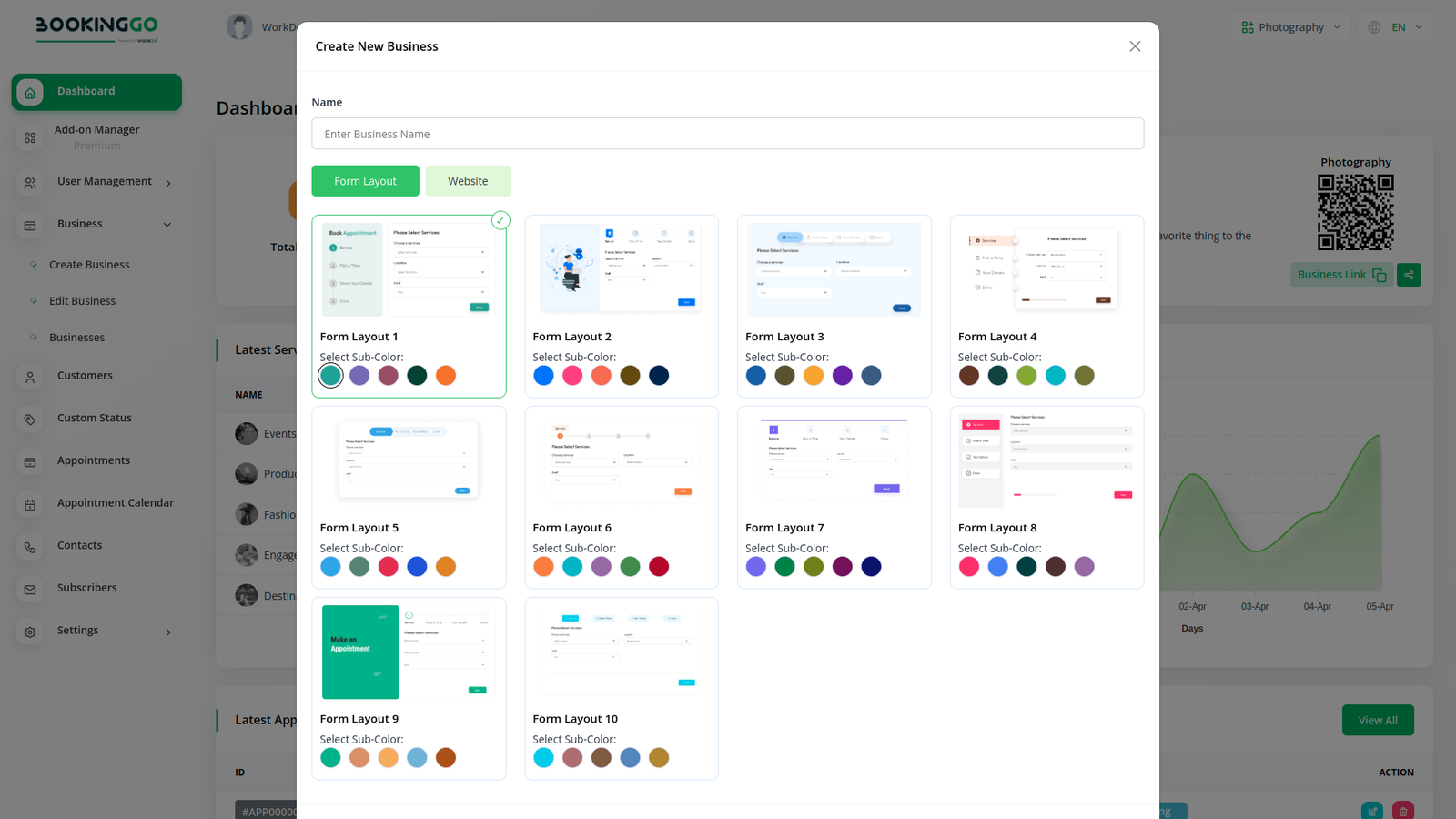The width and height of the screenshot is (1456, 819).
Task: Click the Customers person icon
Action: click(x=30, y=377)
